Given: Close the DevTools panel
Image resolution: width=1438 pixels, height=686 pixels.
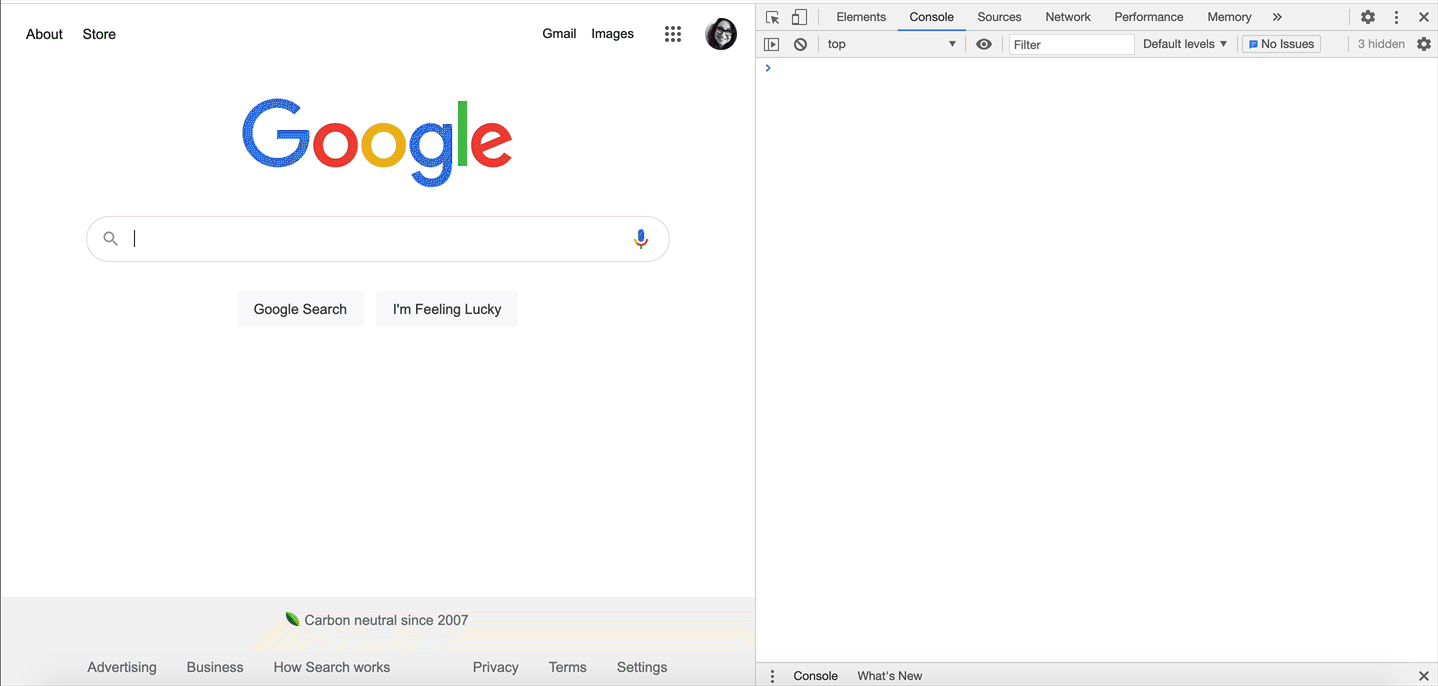Looking at the screenshot, I should (1424, 17).
